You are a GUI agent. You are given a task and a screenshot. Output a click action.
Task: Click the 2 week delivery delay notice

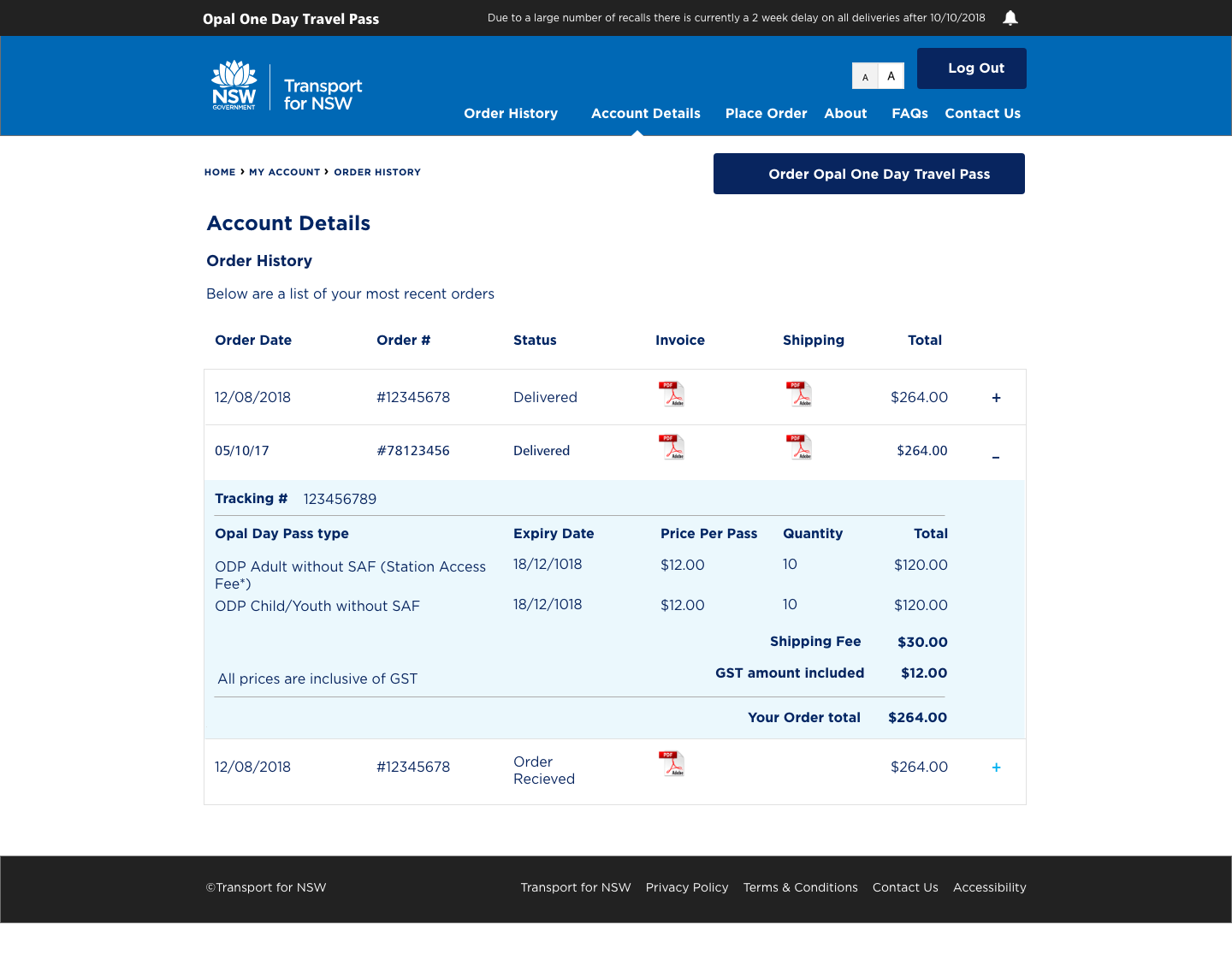737,18
